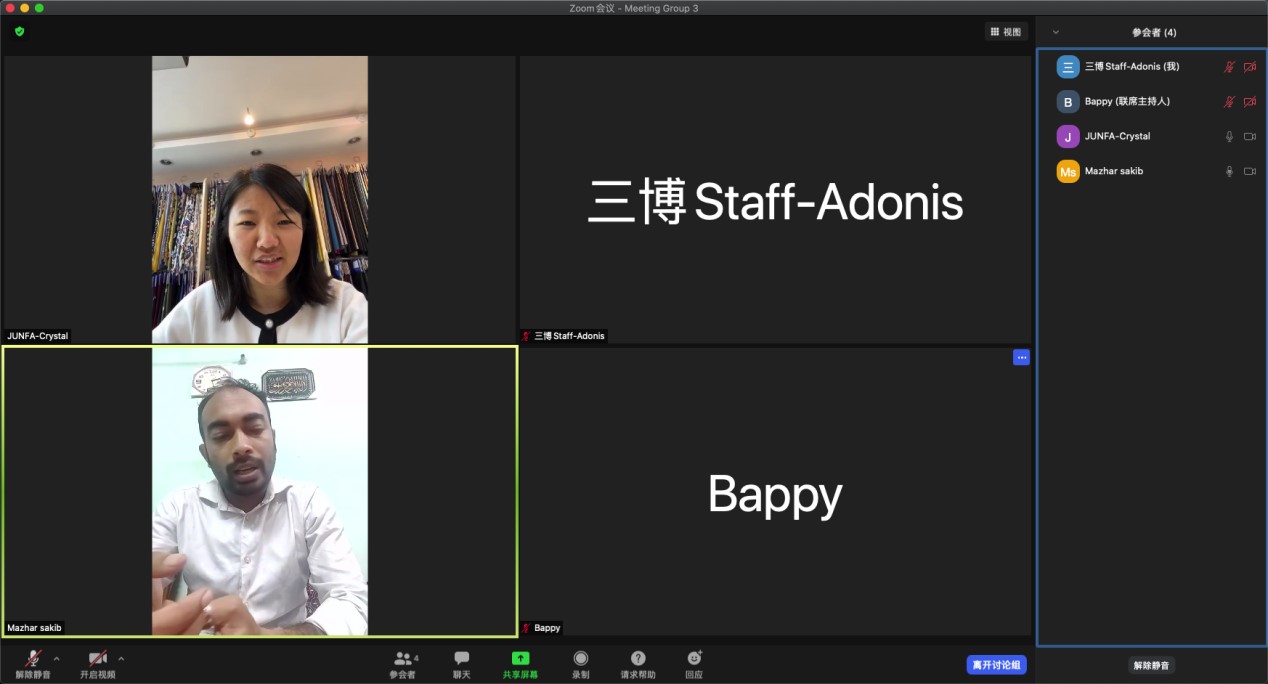
Task: Select Mazhar sakib's video tile
Action: click(260, 491)
